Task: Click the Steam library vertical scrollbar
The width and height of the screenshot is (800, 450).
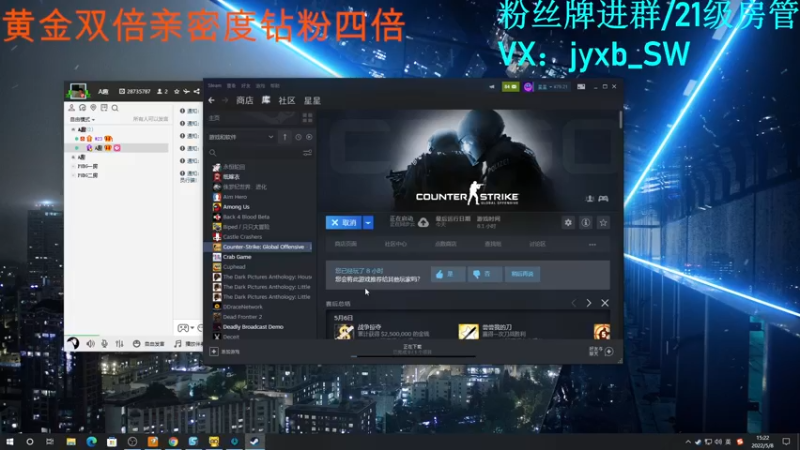Action: pyautogui.click(x=620, y=120)
